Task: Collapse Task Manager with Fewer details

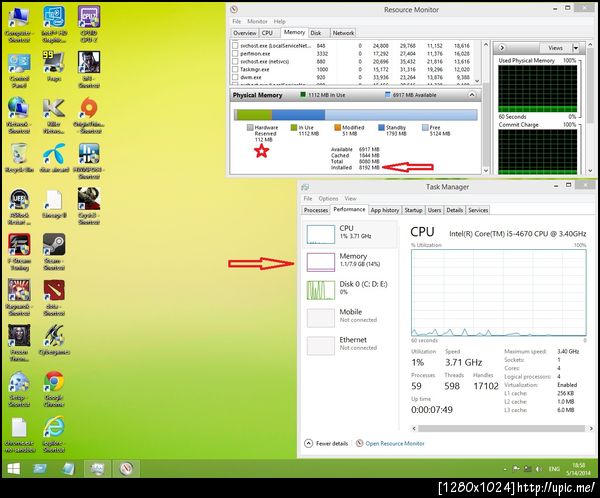Action: coord(326,443)
